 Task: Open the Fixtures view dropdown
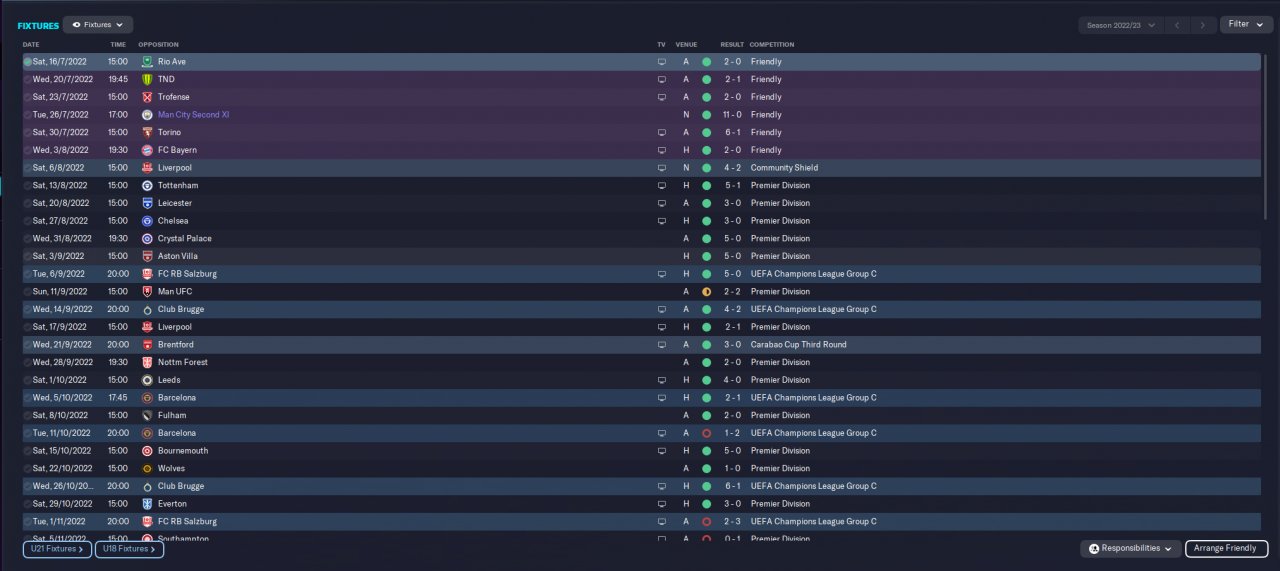(98, 24)
